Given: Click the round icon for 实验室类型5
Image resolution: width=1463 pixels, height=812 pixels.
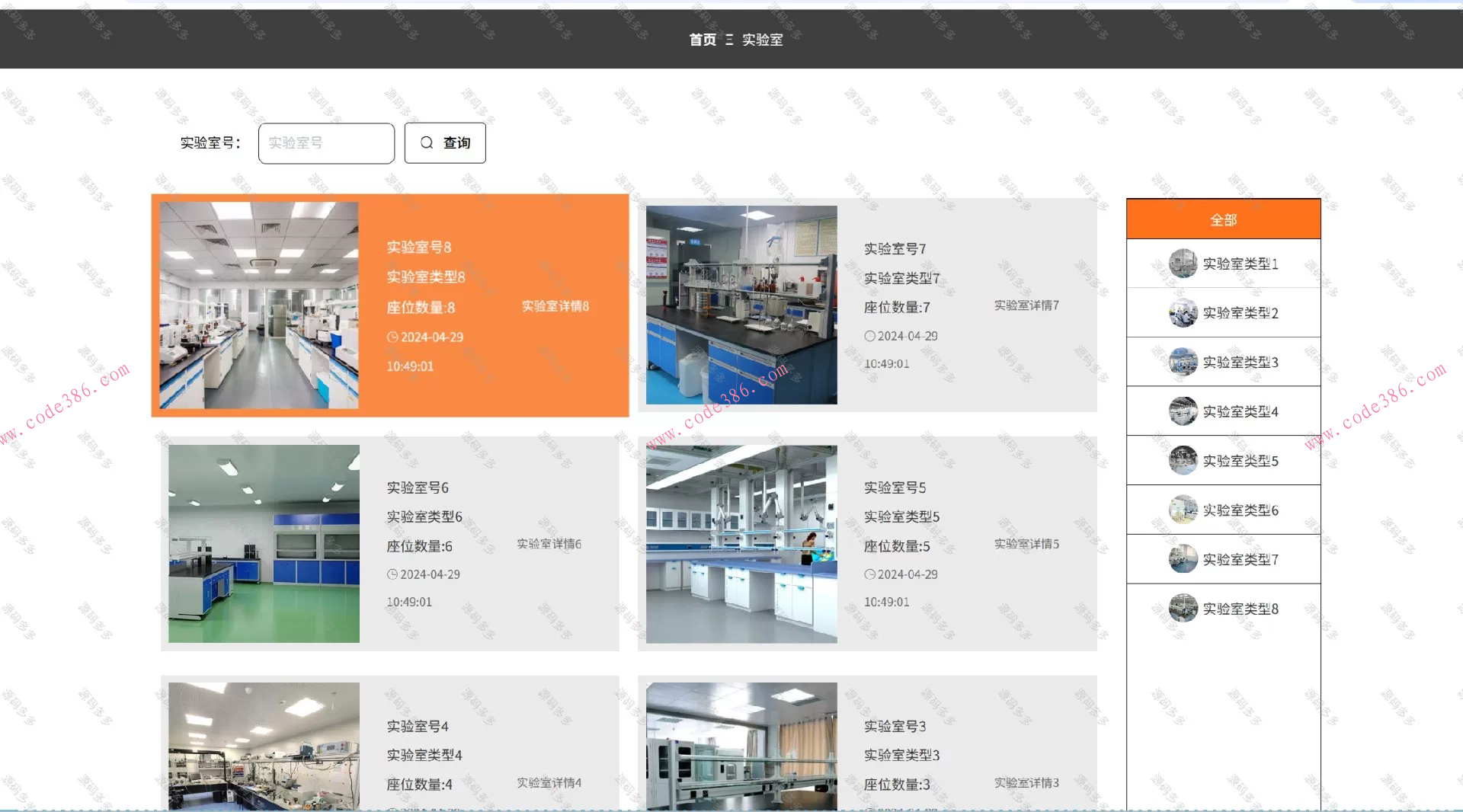Looking at the screenshot, I should [1183, 461].
